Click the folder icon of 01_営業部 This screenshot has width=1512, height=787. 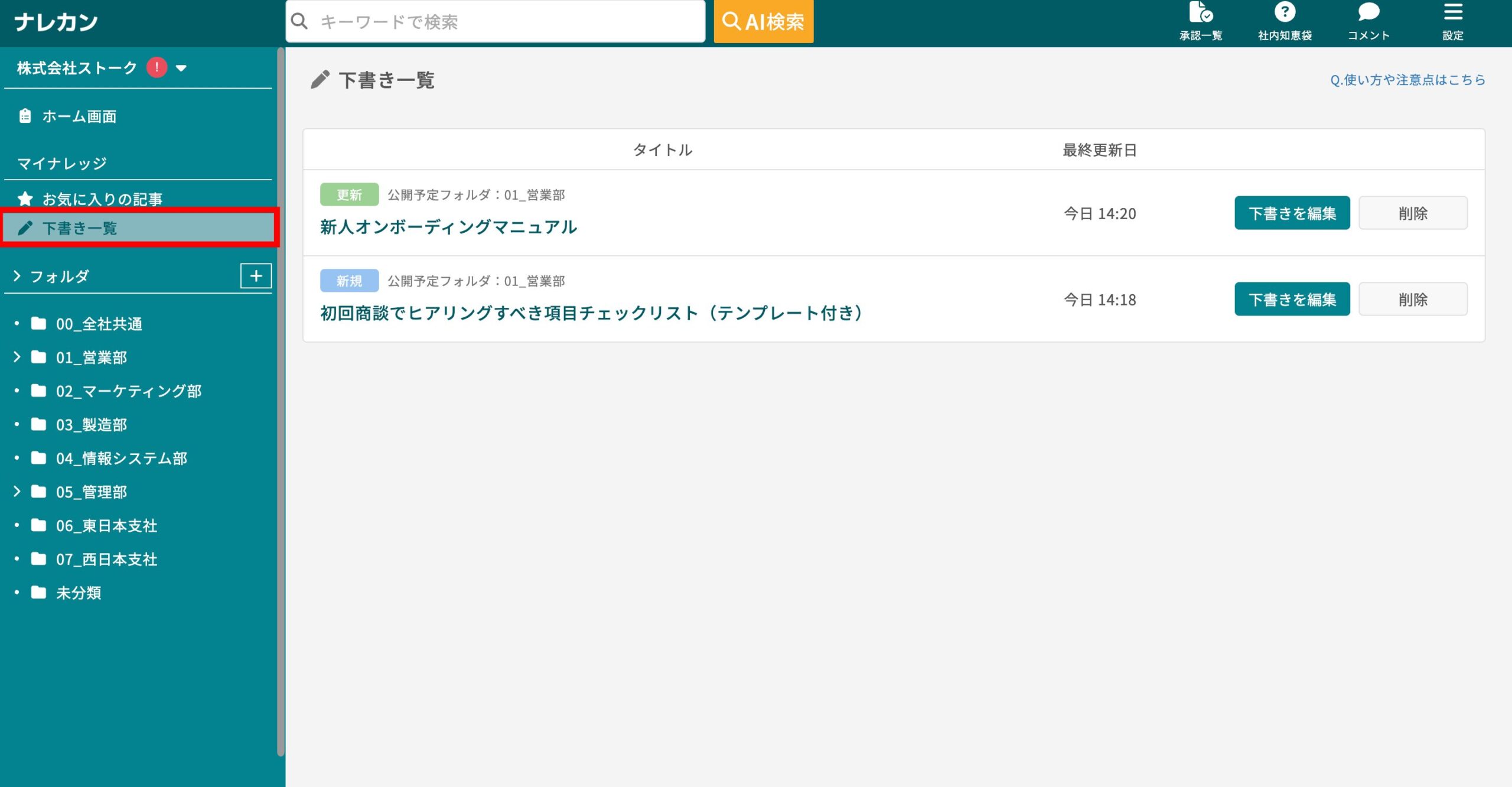coord(39,357)
